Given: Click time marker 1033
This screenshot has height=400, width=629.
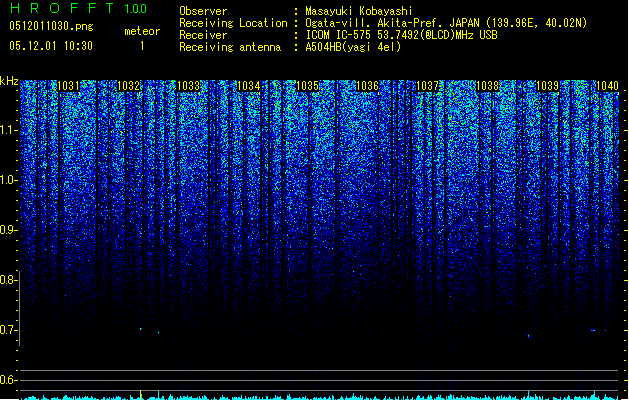Looking at the screenshot, I should click(189, 86).
